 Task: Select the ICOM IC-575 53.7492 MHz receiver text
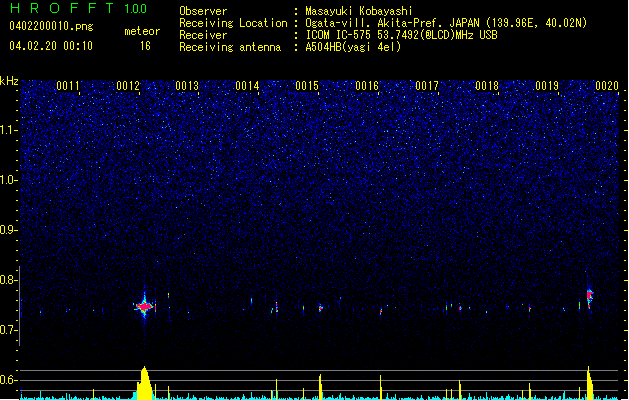402,35
